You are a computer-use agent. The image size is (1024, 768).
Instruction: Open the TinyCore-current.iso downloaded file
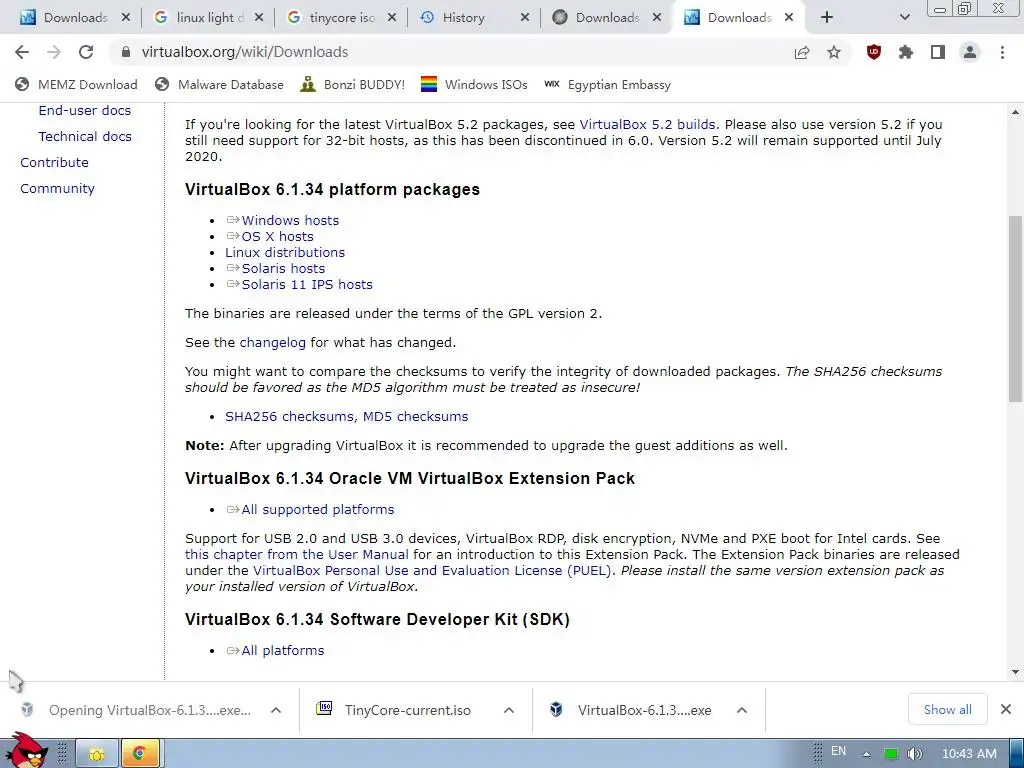click(408, 710)
